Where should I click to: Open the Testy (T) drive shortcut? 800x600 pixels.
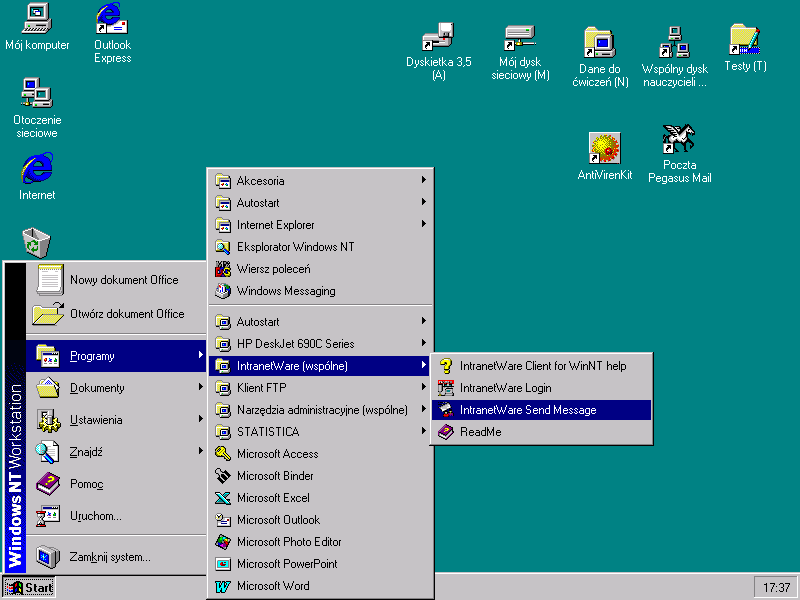744,41
